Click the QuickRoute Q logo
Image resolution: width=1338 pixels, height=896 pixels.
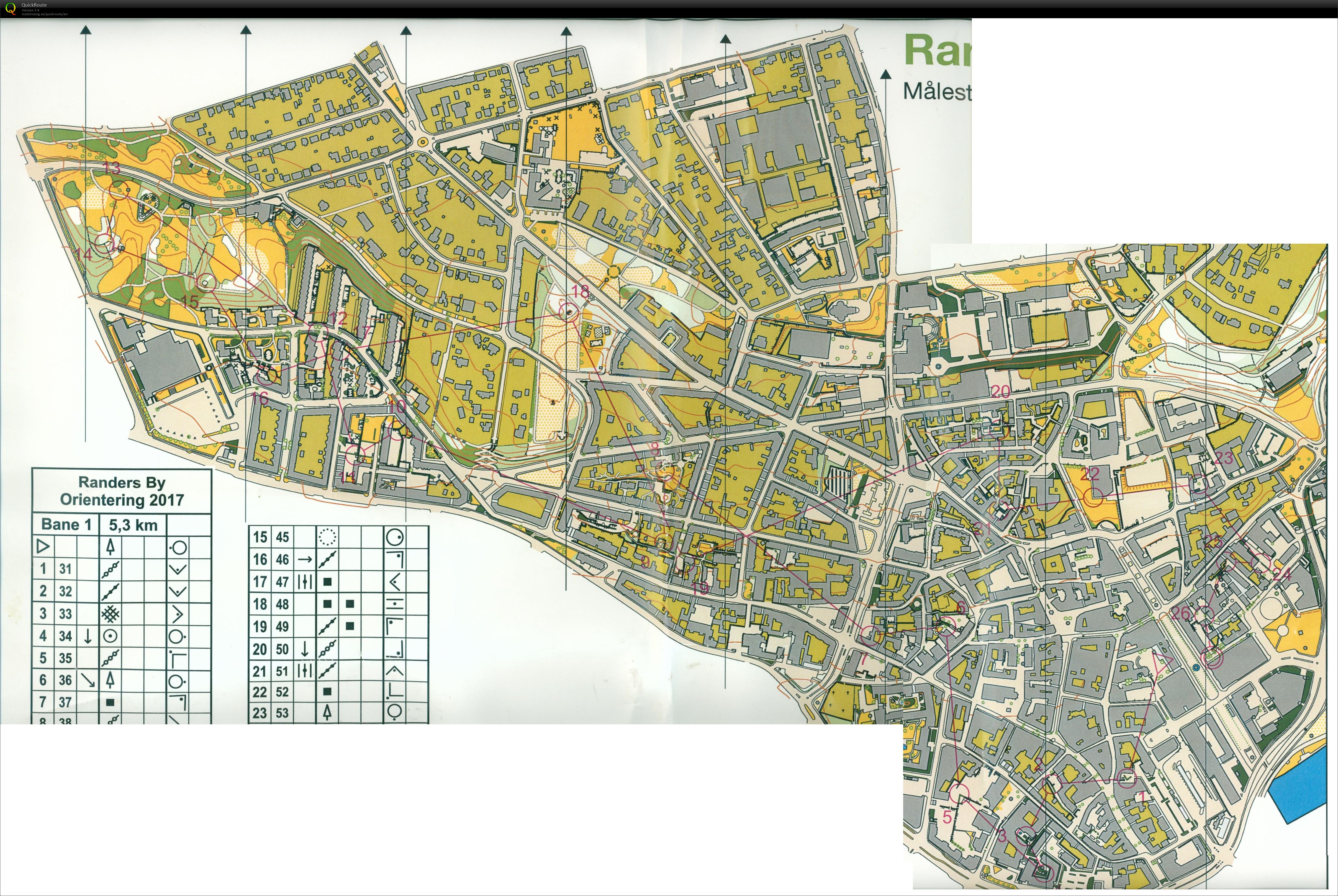click(x=10, y=9)
